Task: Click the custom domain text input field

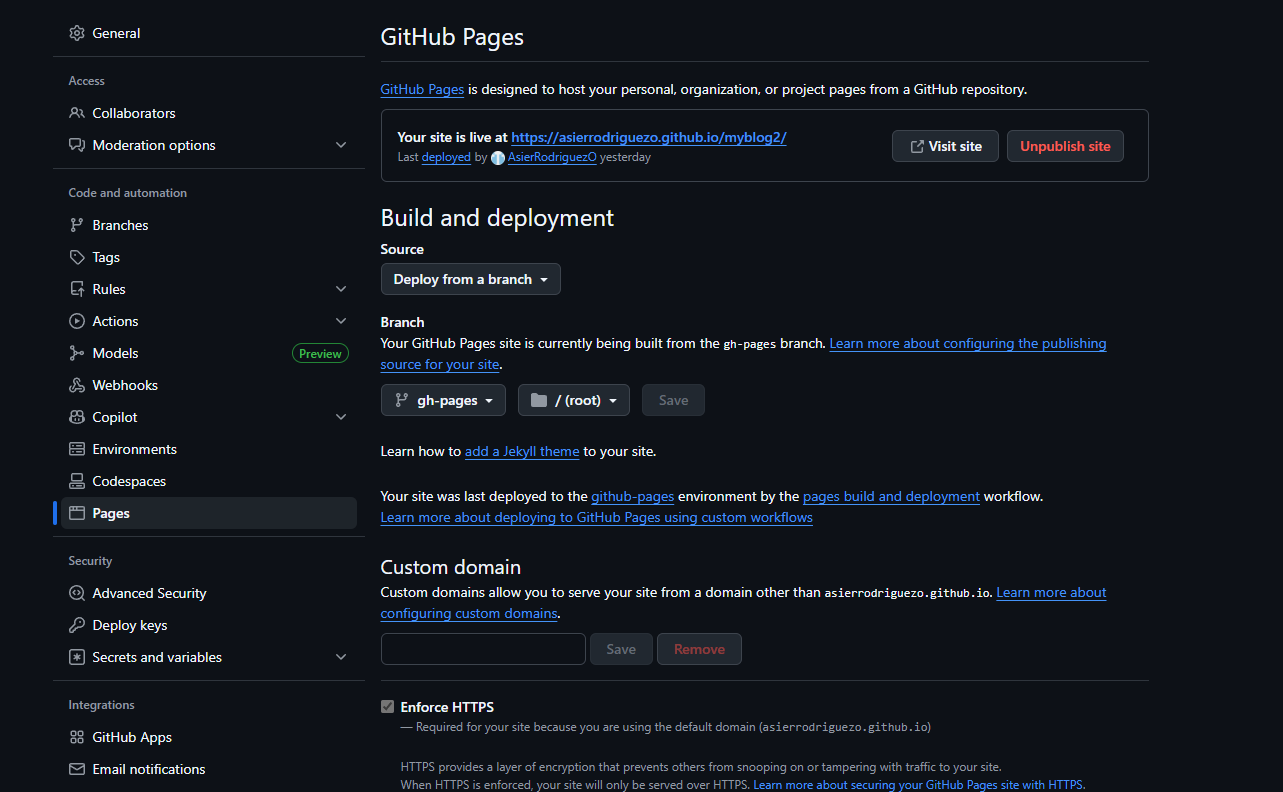Action: pos(483,649)
